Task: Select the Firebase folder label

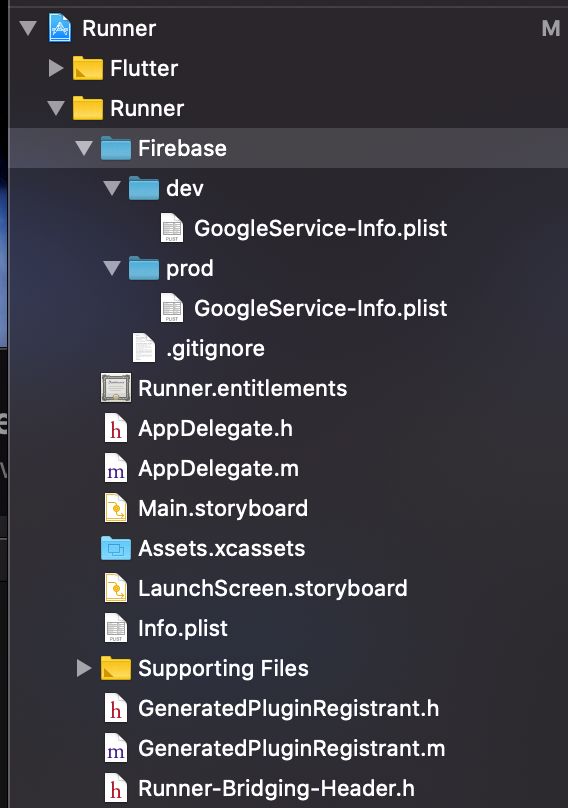Action: pyautogui.click(x=182, y=148)
